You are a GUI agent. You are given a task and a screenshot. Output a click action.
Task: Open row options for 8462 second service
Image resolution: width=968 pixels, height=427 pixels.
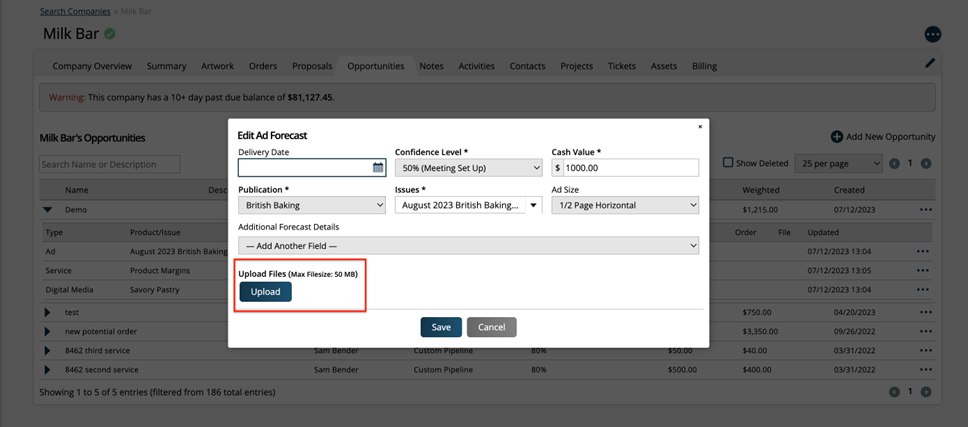click(x=925, y=370)
